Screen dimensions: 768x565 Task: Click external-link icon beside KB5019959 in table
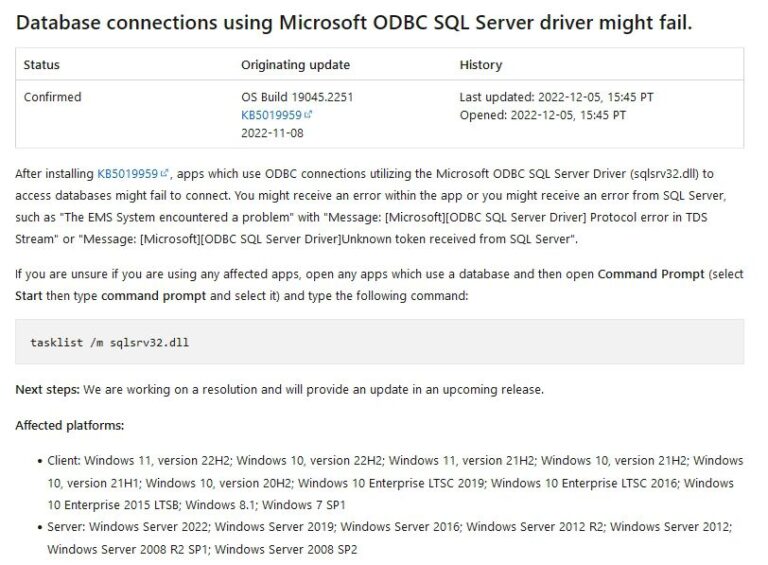pyautogui.click(x=308, y=115)
